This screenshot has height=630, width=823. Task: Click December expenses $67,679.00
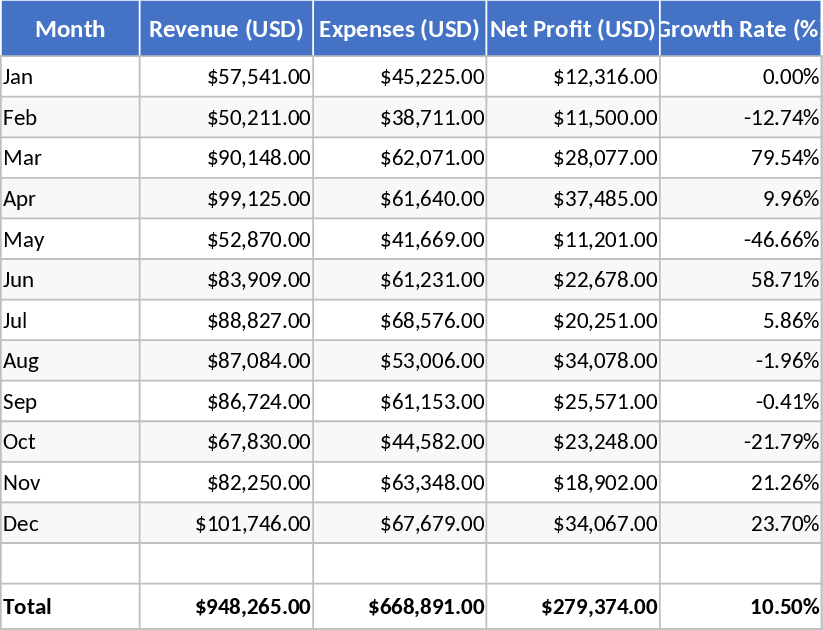[432, 523]
